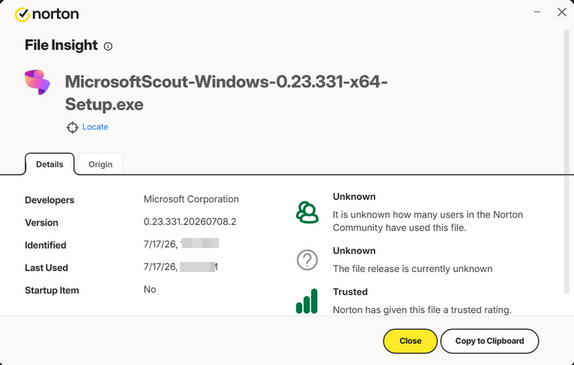Switch to the Details tab
The image size is (574, 365).
point(50,164)
